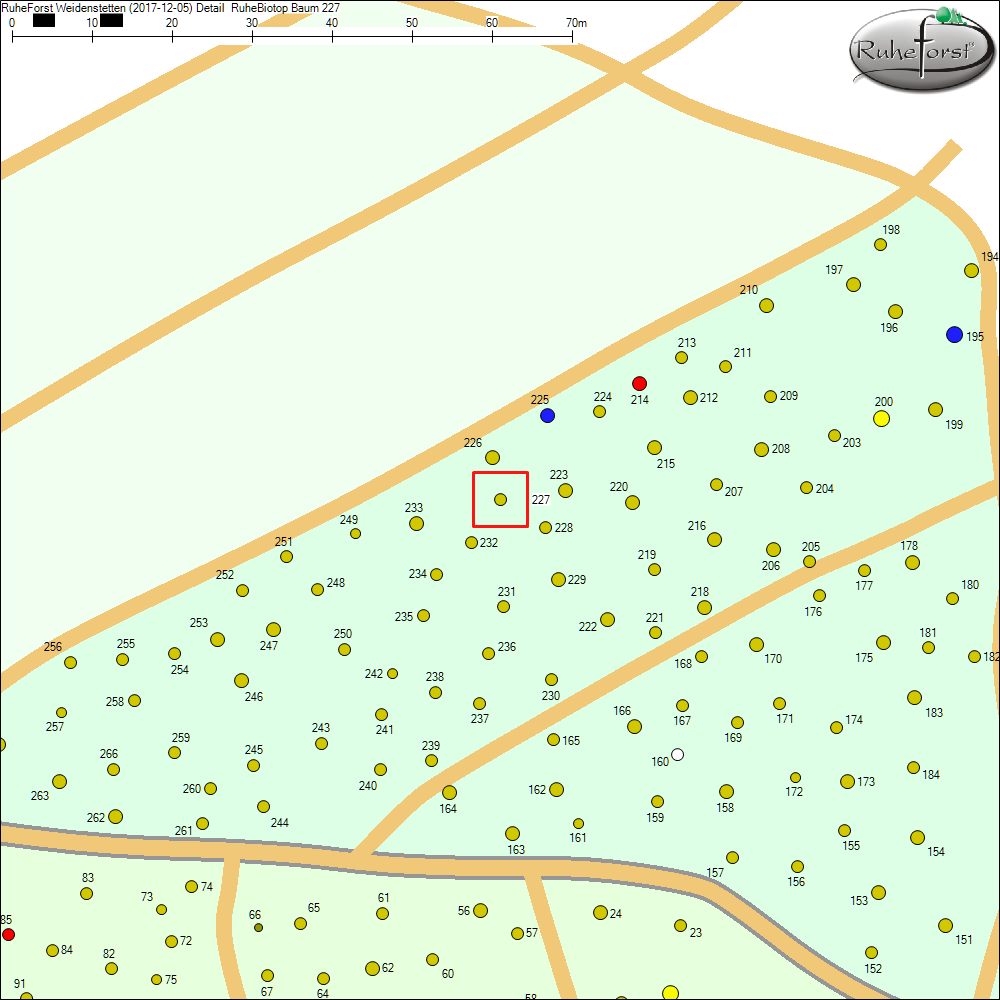Viewport: 1000px width, 1000px height.
Task: Click the blue tree marker 195
Action: 954,334
